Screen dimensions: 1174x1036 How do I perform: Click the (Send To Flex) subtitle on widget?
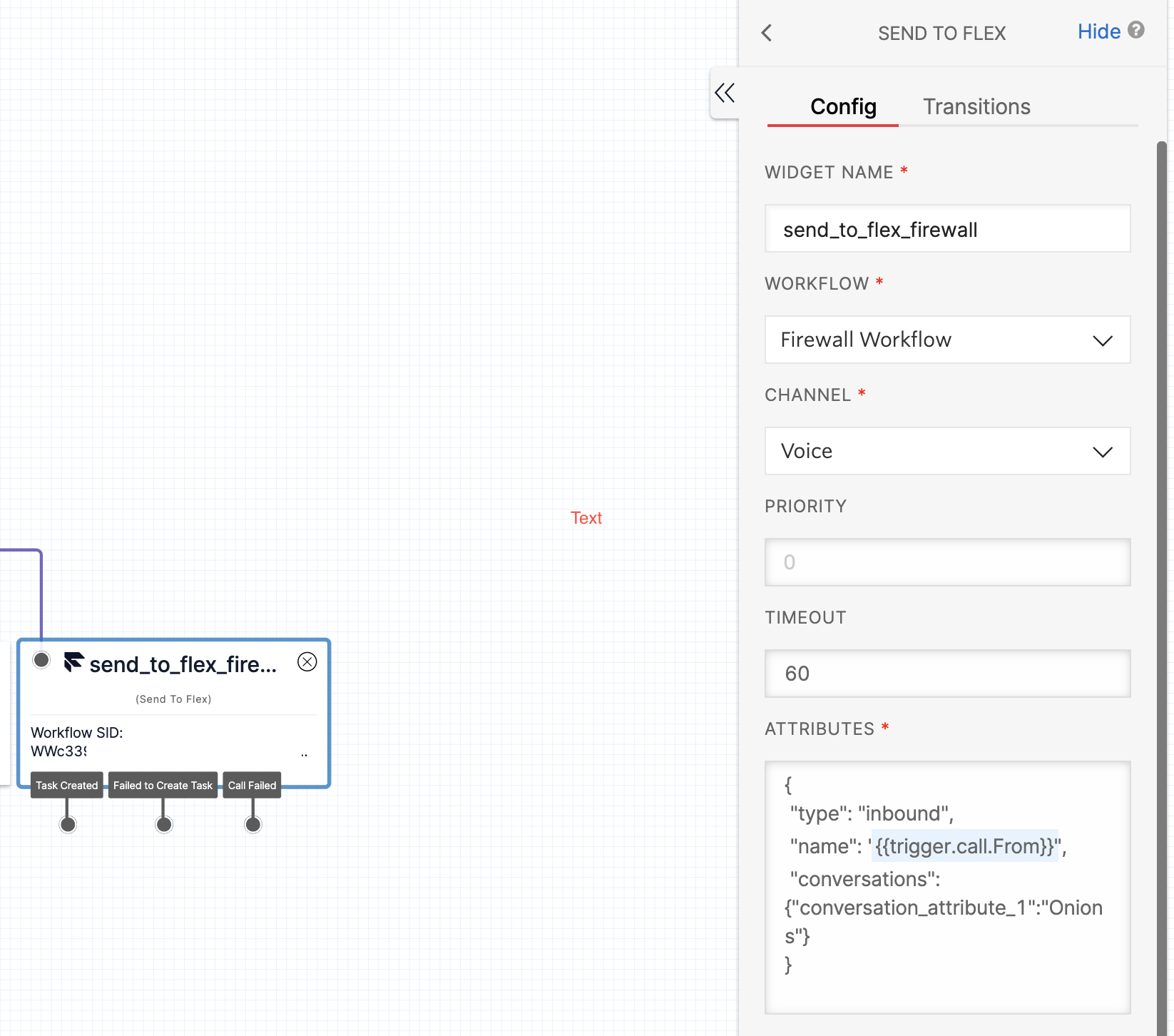tap(173, 699)
